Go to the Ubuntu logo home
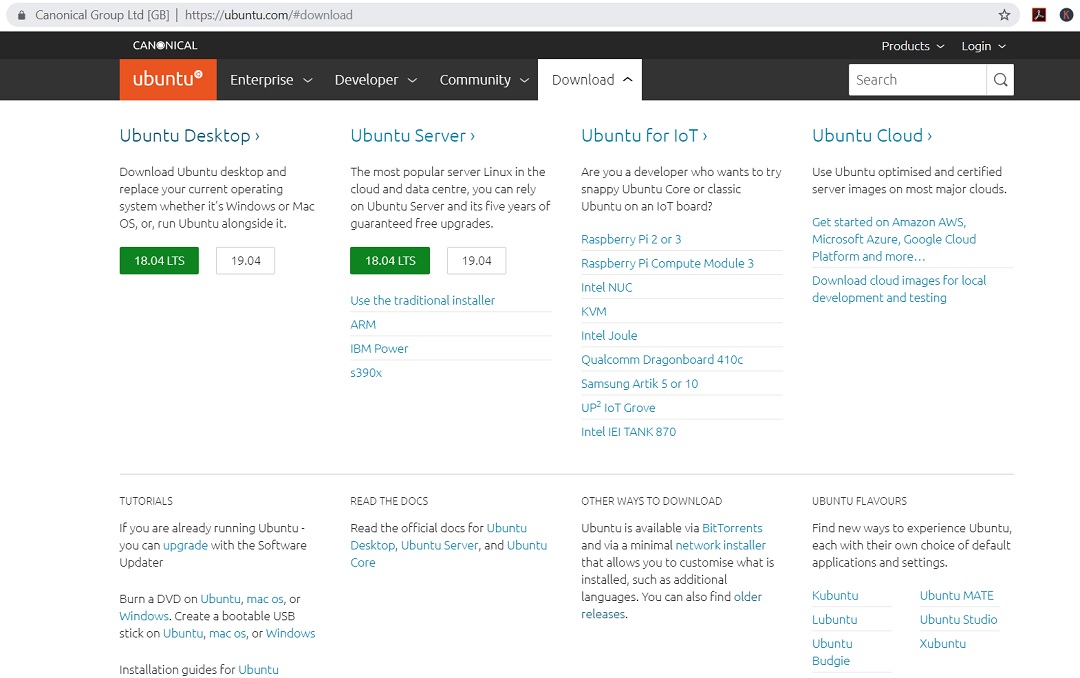Screen dimensions: 1080x678 coord(168,79)
